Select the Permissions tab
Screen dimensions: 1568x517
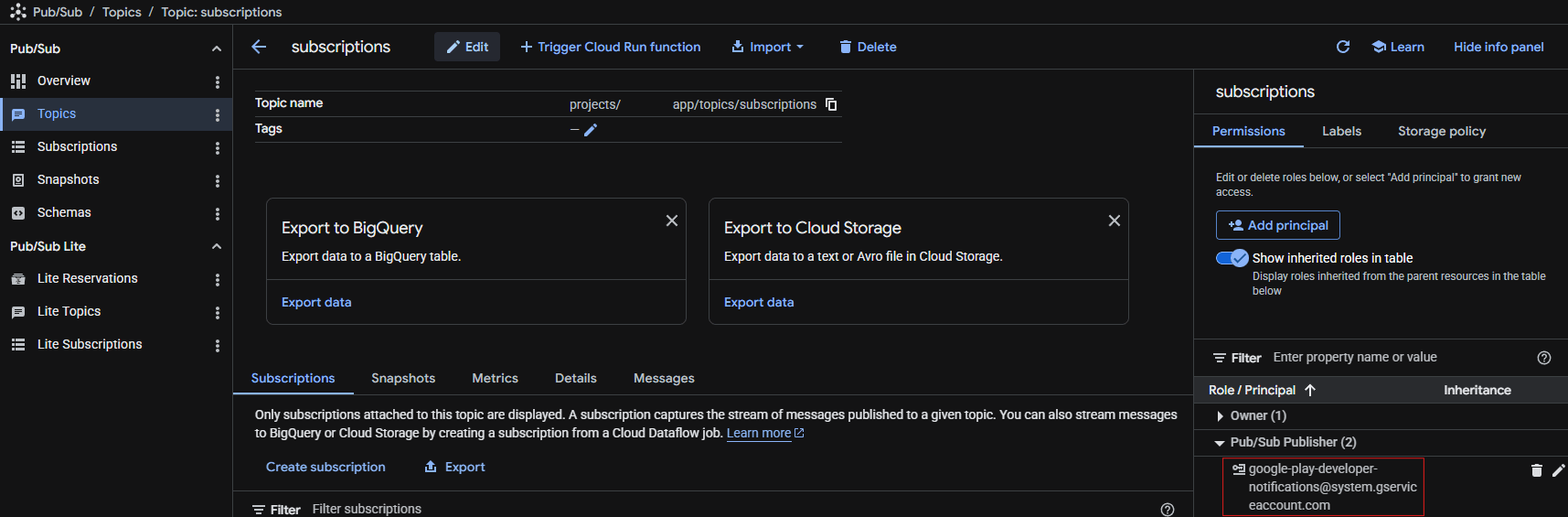tap(1248, 131)
